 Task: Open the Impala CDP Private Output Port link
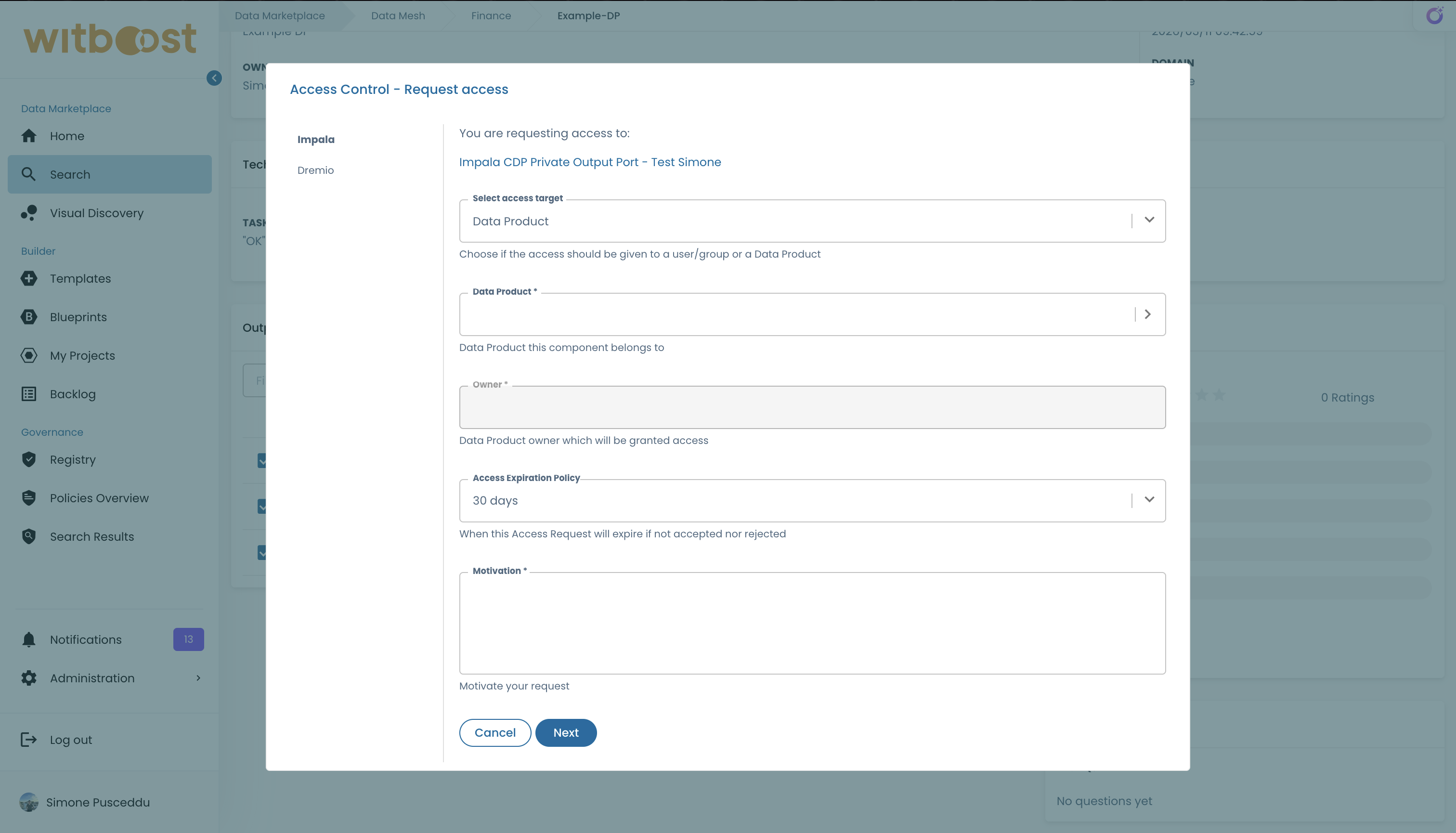pos(590,162)
